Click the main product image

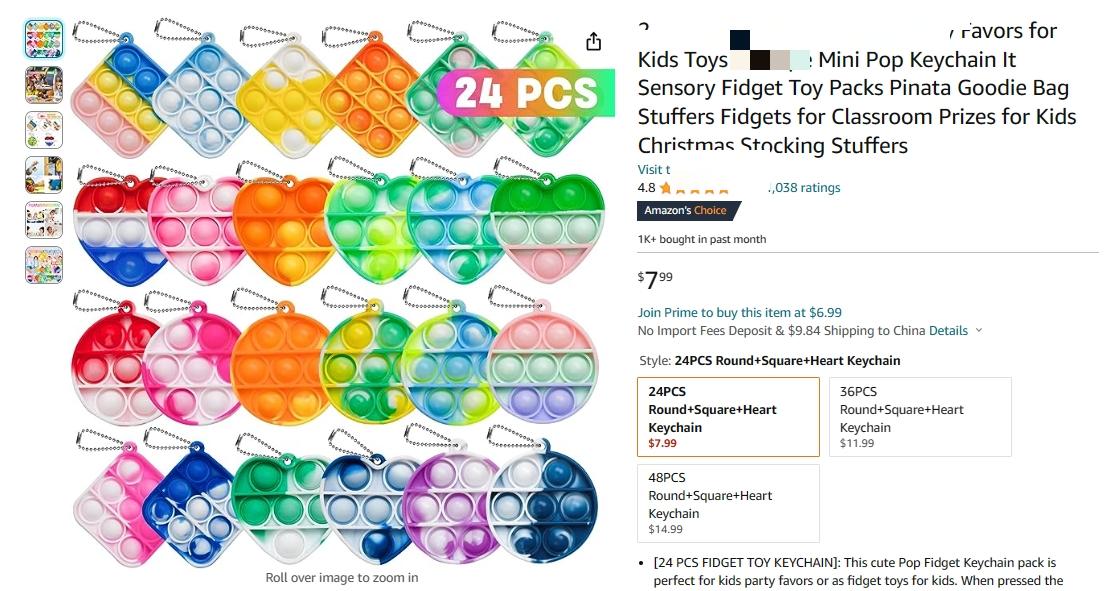[339, 292]
